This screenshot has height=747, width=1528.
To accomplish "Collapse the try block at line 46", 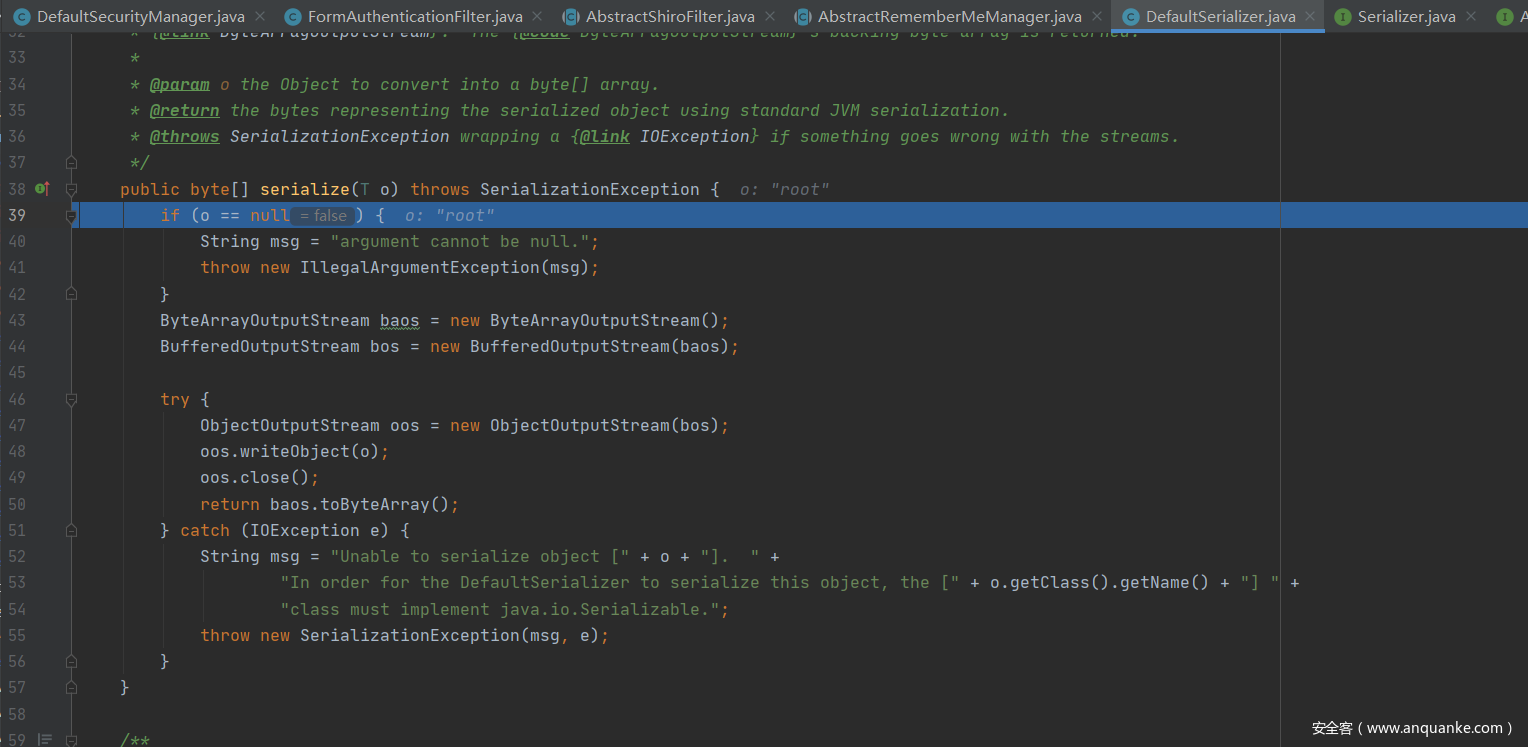I will pos(71,399).
